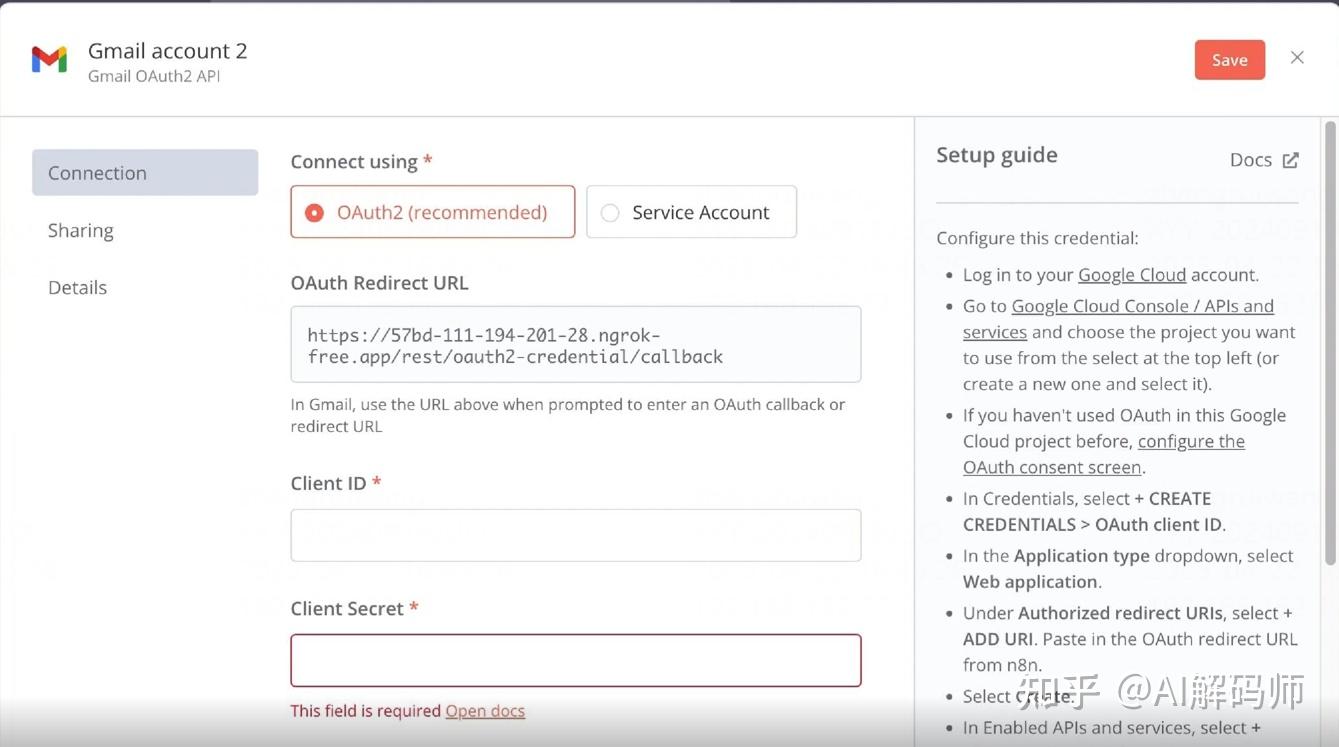1339x747 pixels.
Task: Choose OAuth2 (recommended) authentication
Action: 432,211
